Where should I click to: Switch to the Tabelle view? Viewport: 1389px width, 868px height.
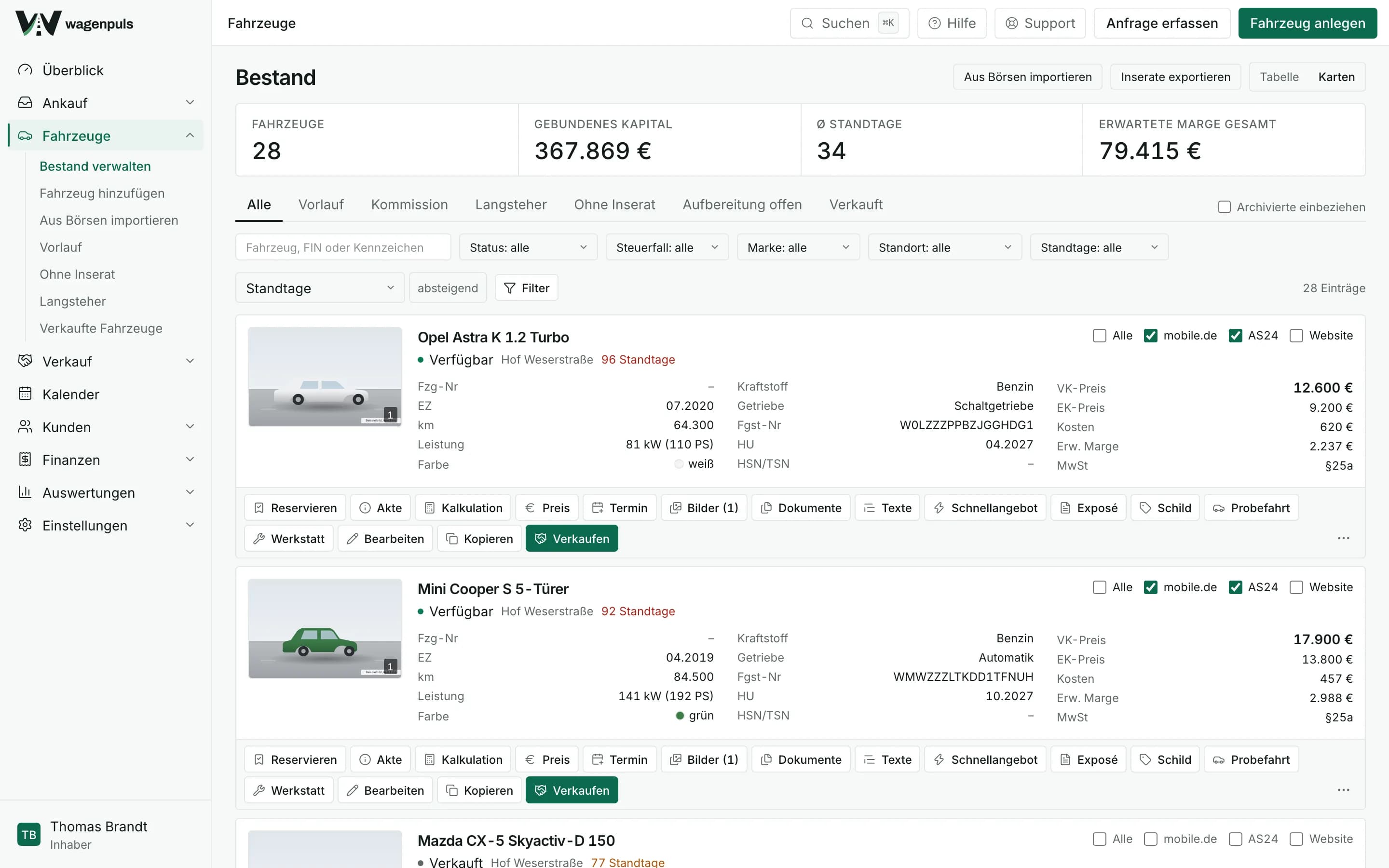click(x=1279, y=77)
